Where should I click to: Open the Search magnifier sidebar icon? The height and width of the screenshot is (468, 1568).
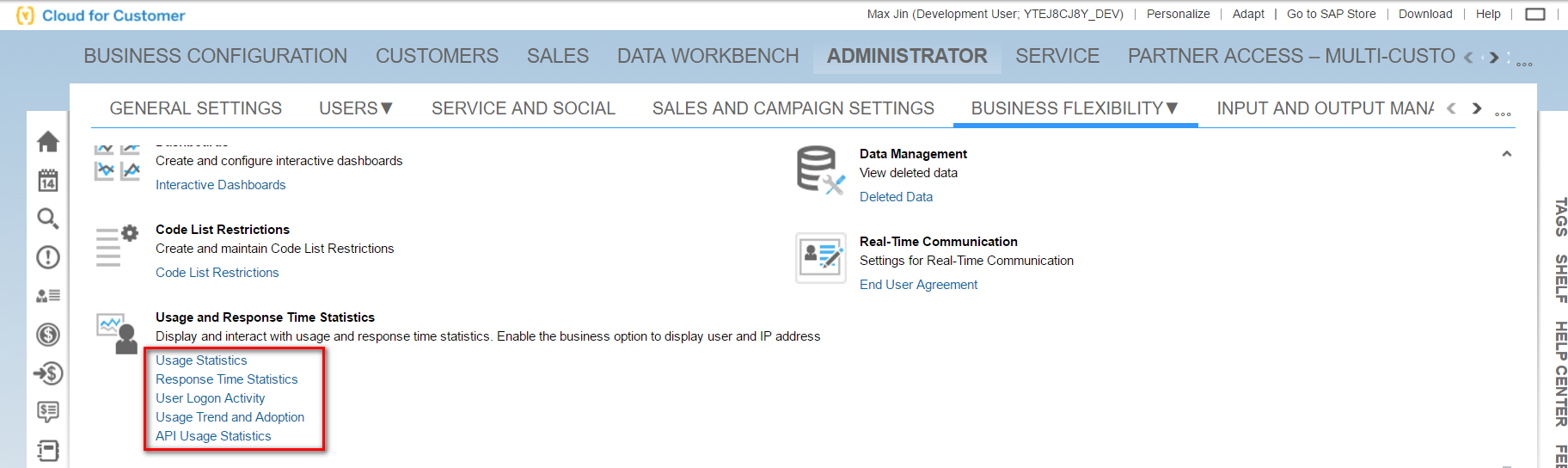48,219
